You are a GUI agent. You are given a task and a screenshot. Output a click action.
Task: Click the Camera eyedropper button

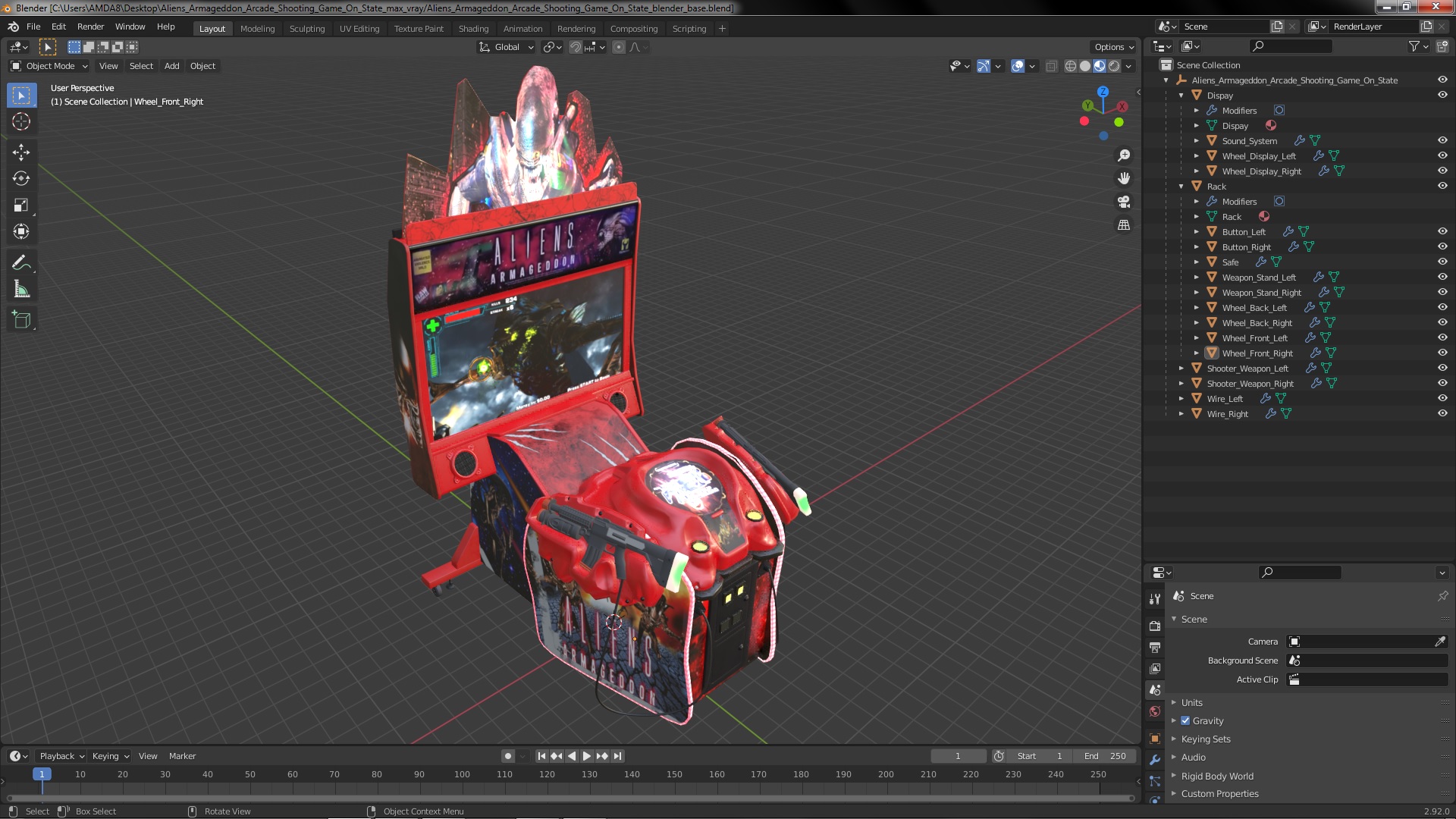[x=1440, y=642]
